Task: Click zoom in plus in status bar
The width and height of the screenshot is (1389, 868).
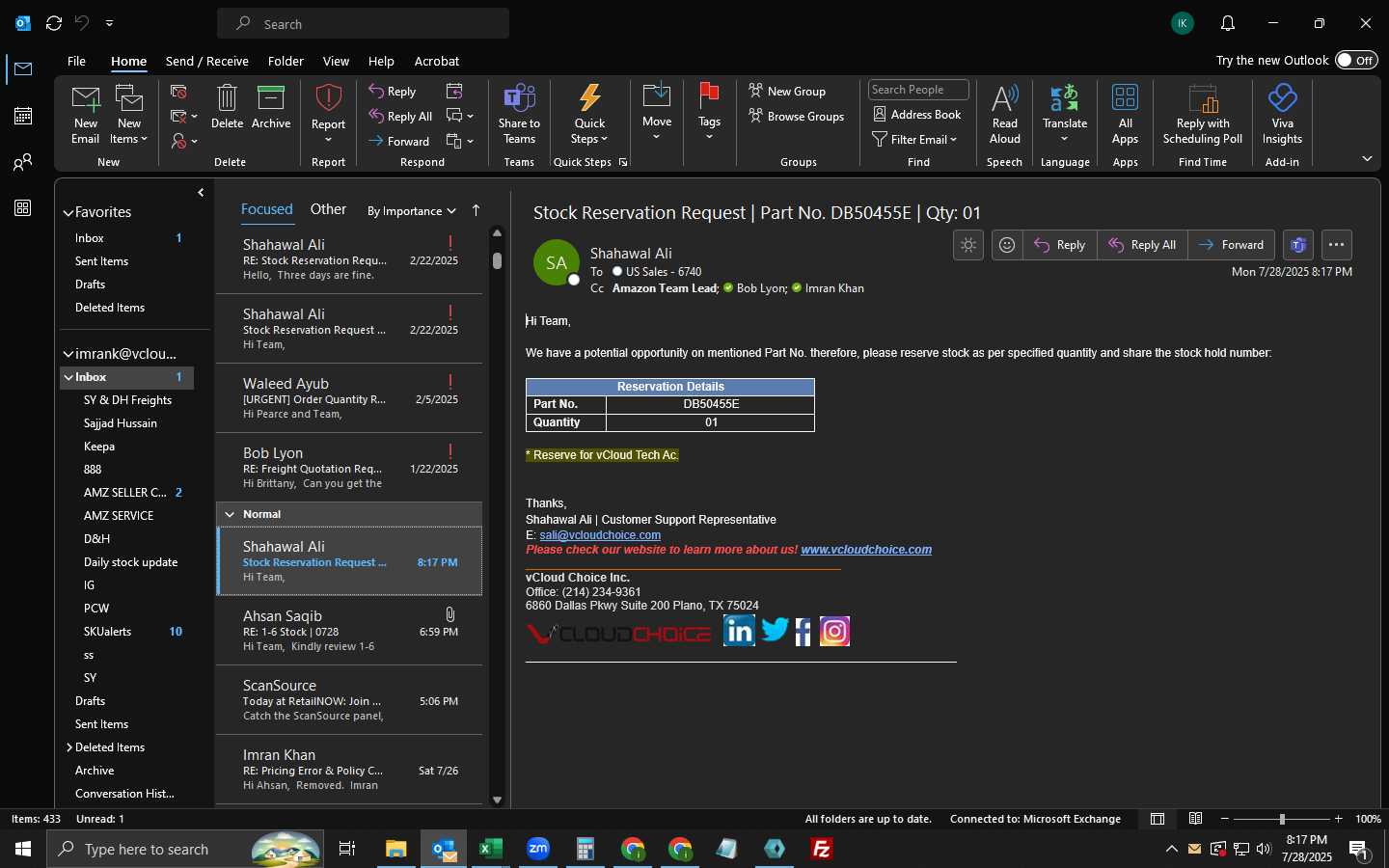Action: [x=1338, y=819]
